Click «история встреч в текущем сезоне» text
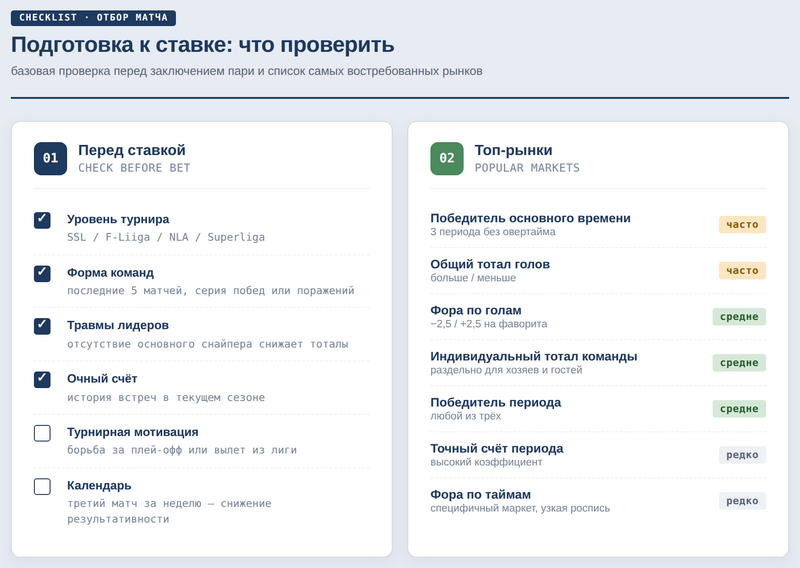Image resolution: width=800 pixels, height=568 pixels. (166, 398)
